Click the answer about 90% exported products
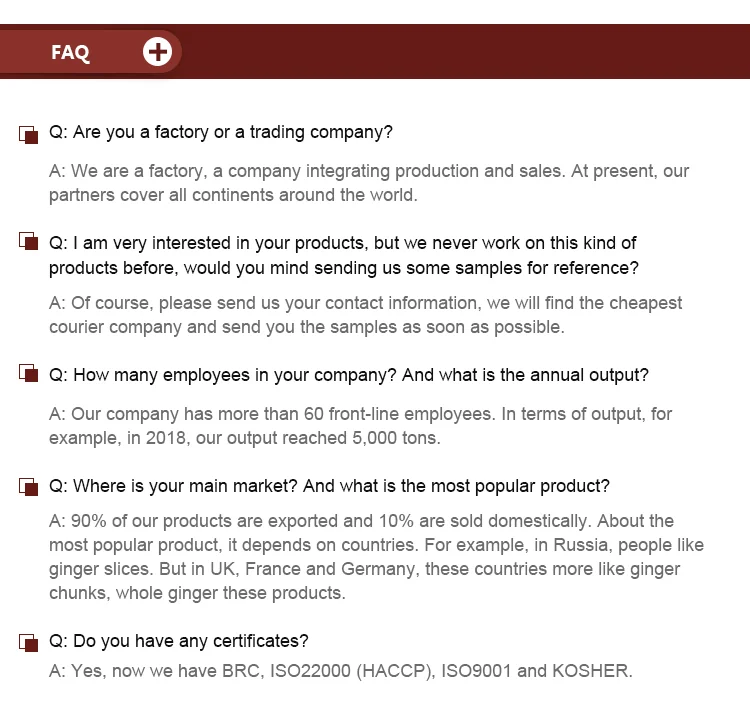The width and height of the screenshot is (750, 707). click(376, 557)
